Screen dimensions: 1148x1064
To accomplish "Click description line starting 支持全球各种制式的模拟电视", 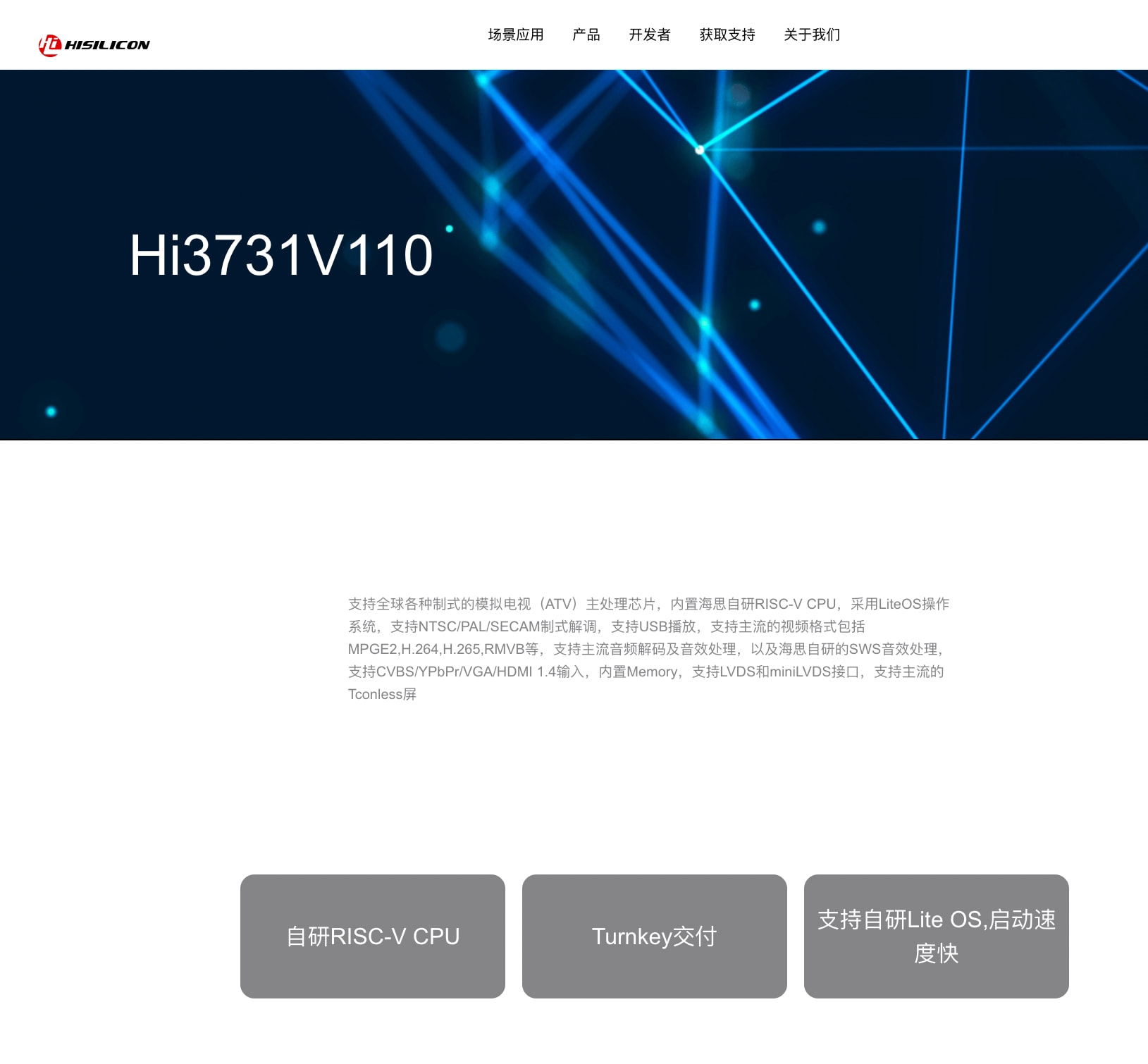I will point(648,604).
